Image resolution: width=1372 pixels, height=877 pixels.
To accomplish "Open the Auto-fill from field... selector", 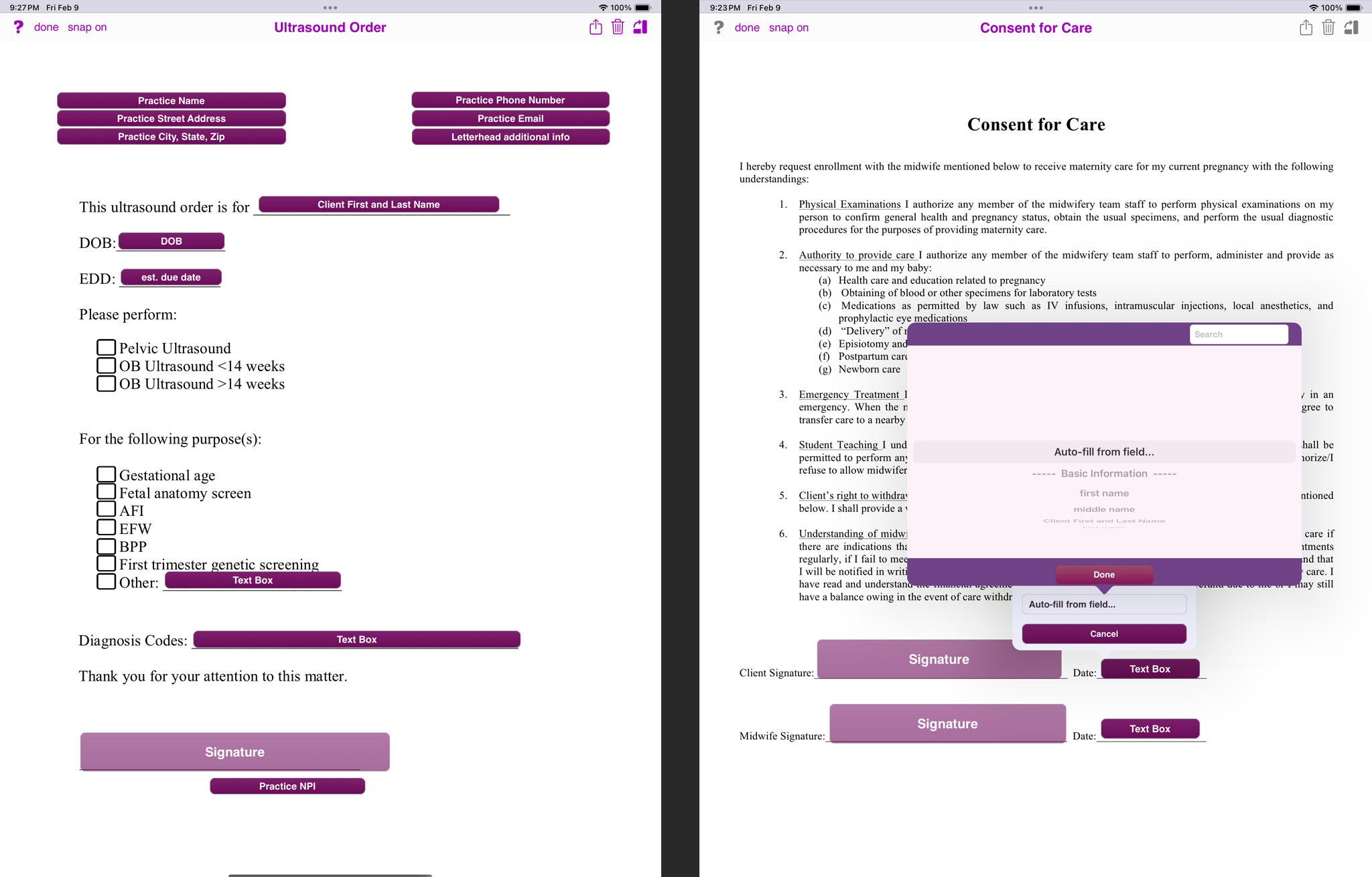I will 1104,604.
